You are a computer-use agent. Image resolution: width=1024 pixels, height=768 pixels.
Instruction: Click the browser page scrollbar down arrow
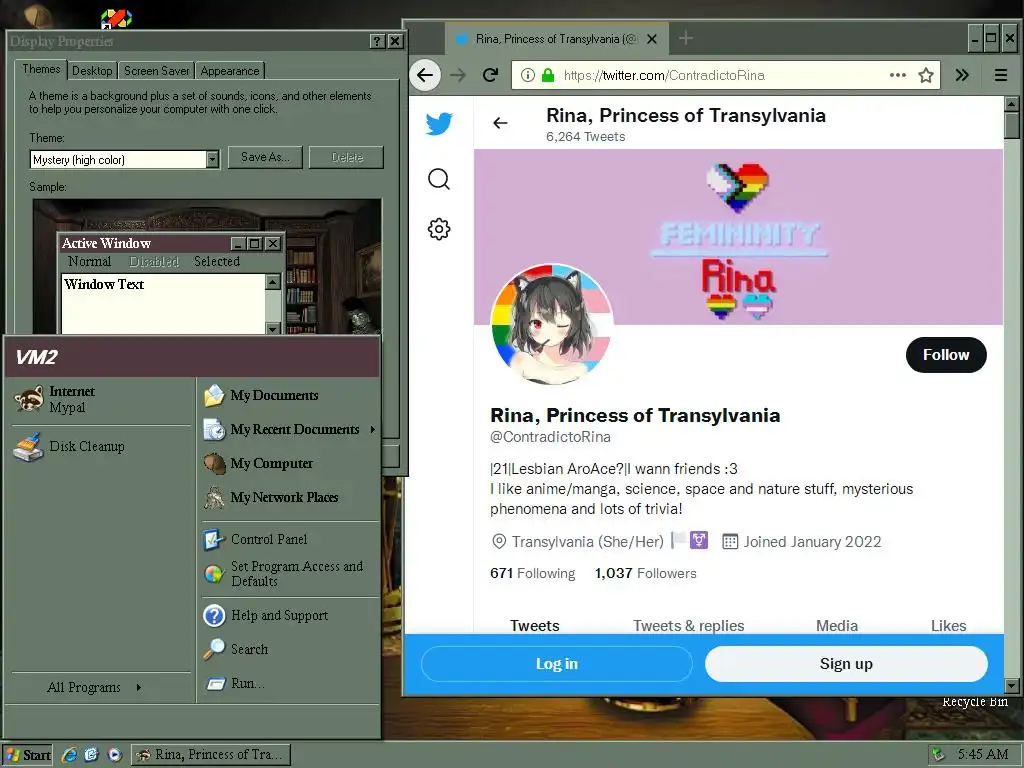click(x=1012, y=686)
